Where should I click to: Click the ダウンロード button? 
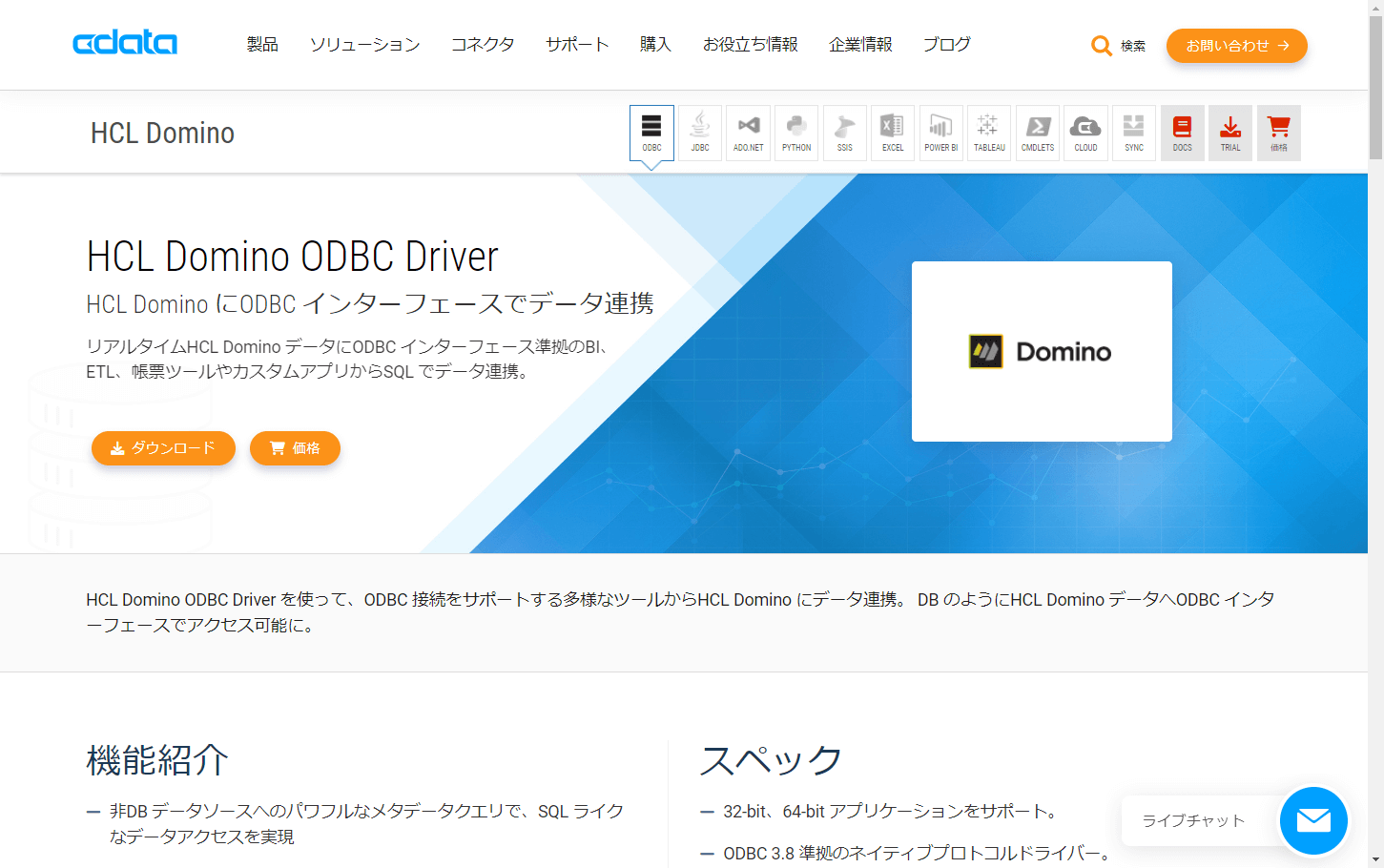[163, 448]
